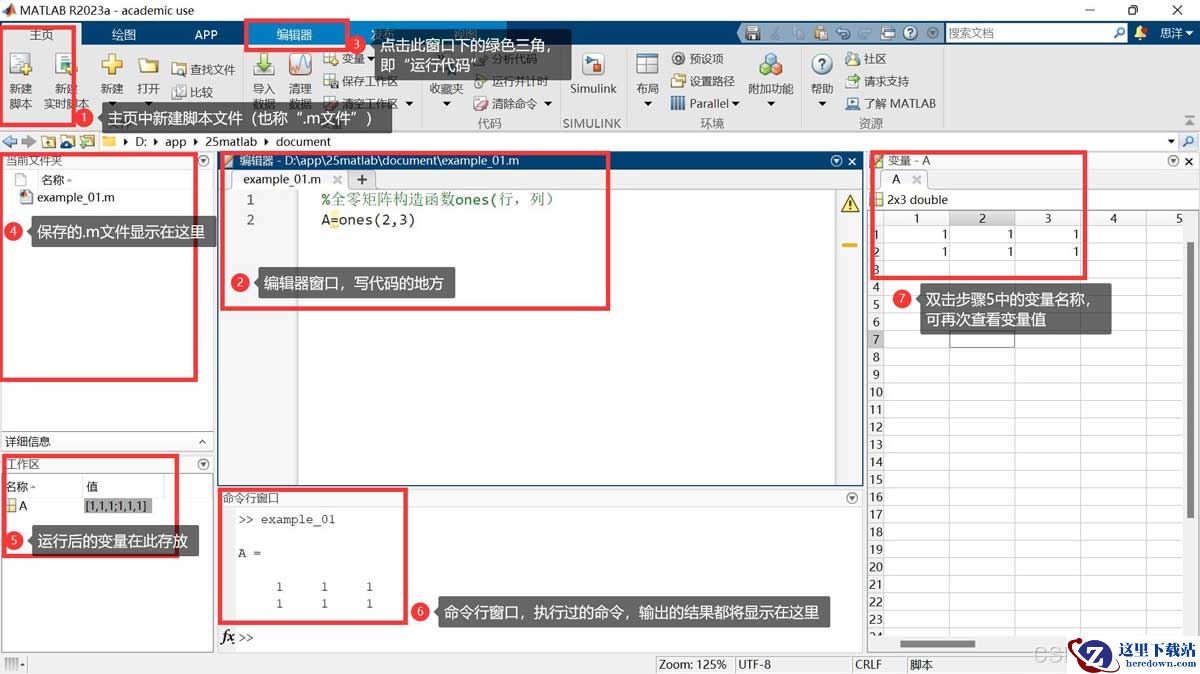Click 运行并计时 run and time
Viewport: 1200px width, 674px height.
click(511, 81)
